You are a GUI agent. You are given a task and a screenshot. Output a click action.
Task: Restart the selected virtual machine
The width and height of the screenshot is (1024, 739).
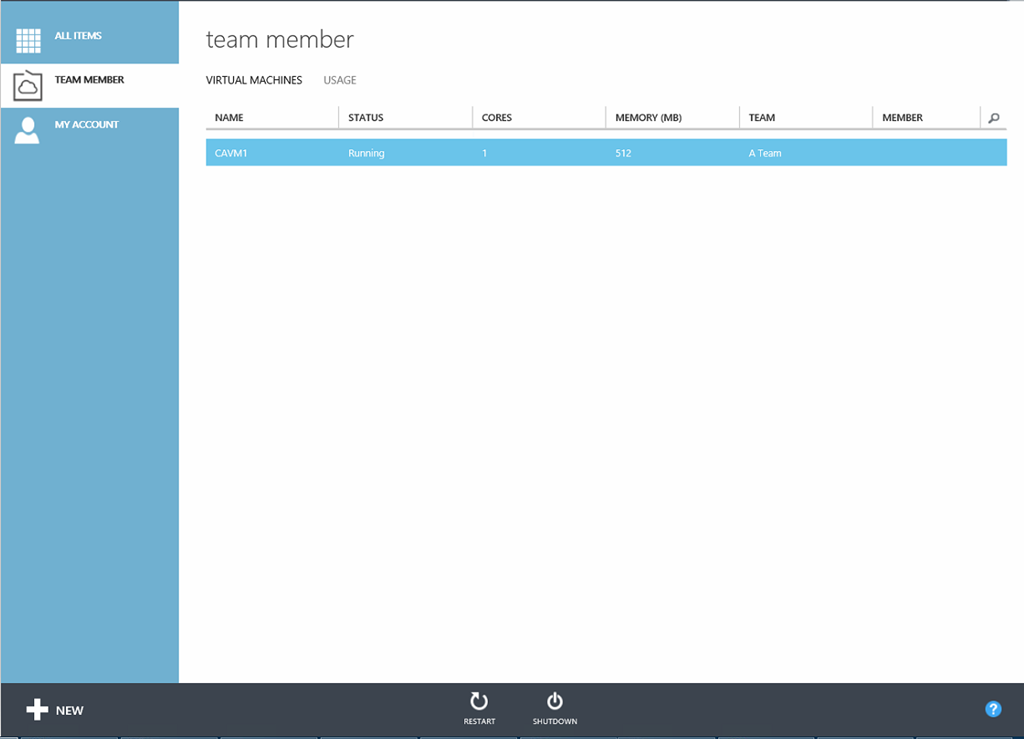[x=479, y=708]
